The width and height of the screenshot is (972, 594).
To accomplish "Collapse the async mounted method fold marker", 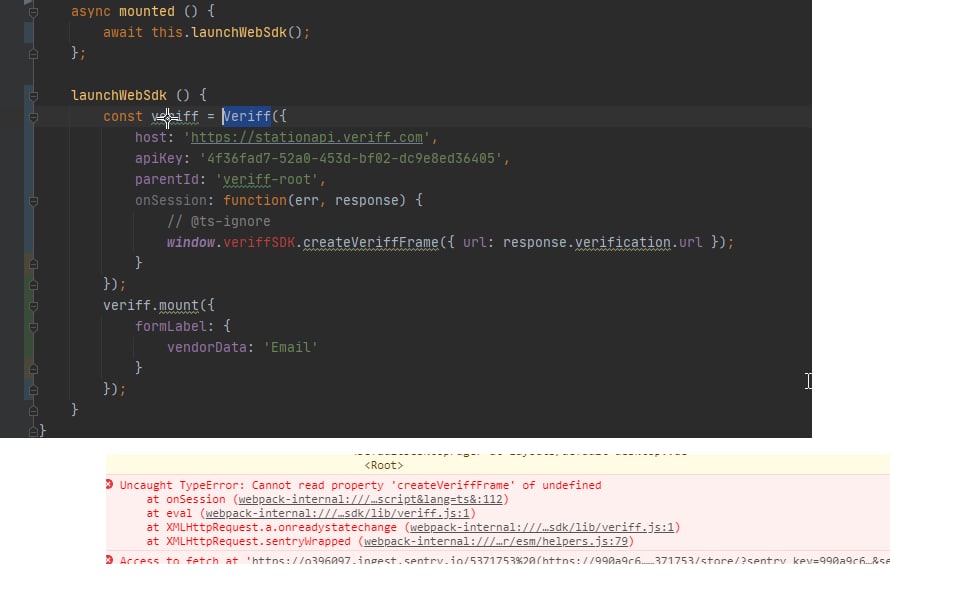I will 33,12.
